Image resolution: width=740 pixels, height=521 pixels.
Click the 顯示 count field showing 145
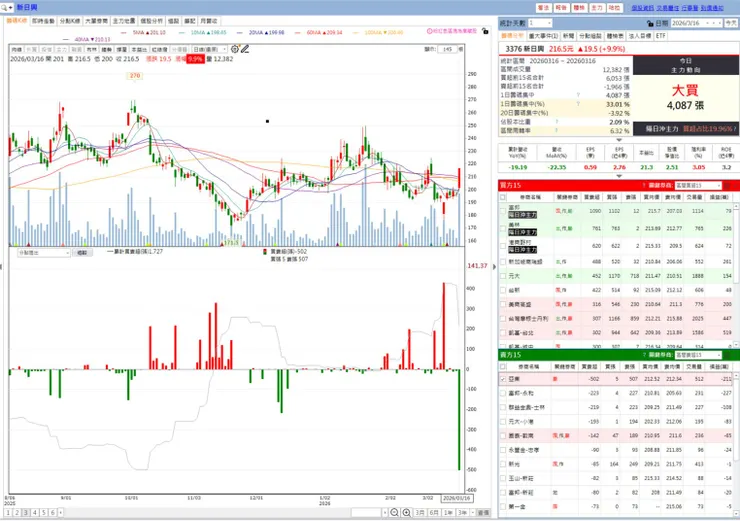click(447, 49)
